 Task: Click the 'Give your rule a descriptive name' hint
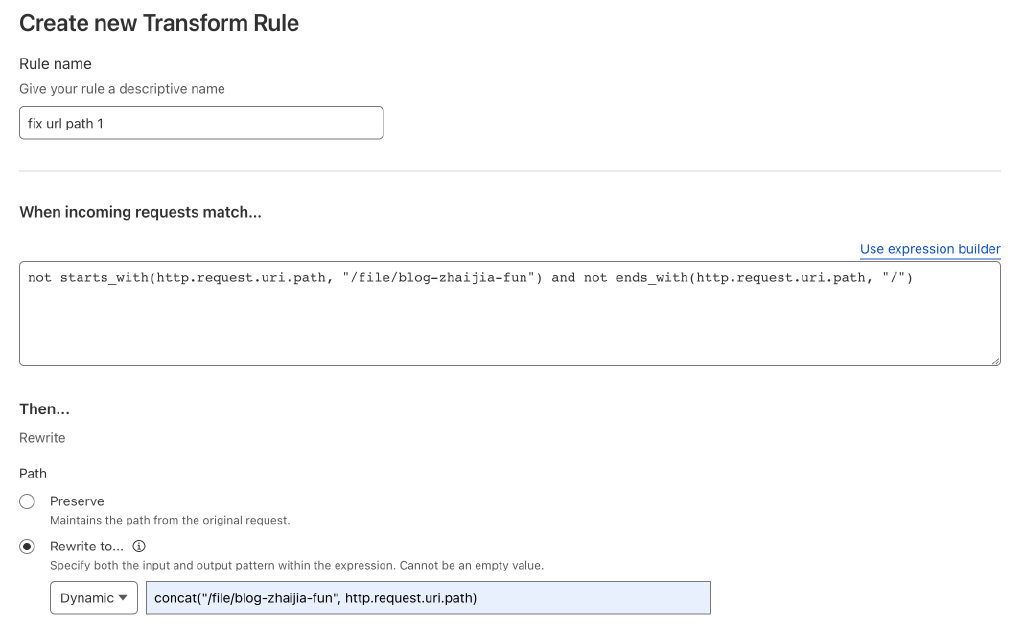pyautogui.click(x=122, y=89)
